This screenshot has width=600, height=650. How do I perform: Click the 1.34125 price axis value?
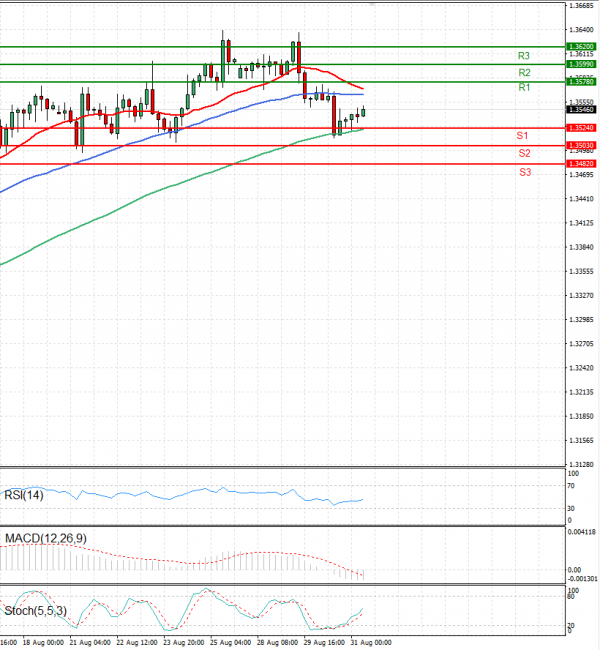[x=582, y=223]
